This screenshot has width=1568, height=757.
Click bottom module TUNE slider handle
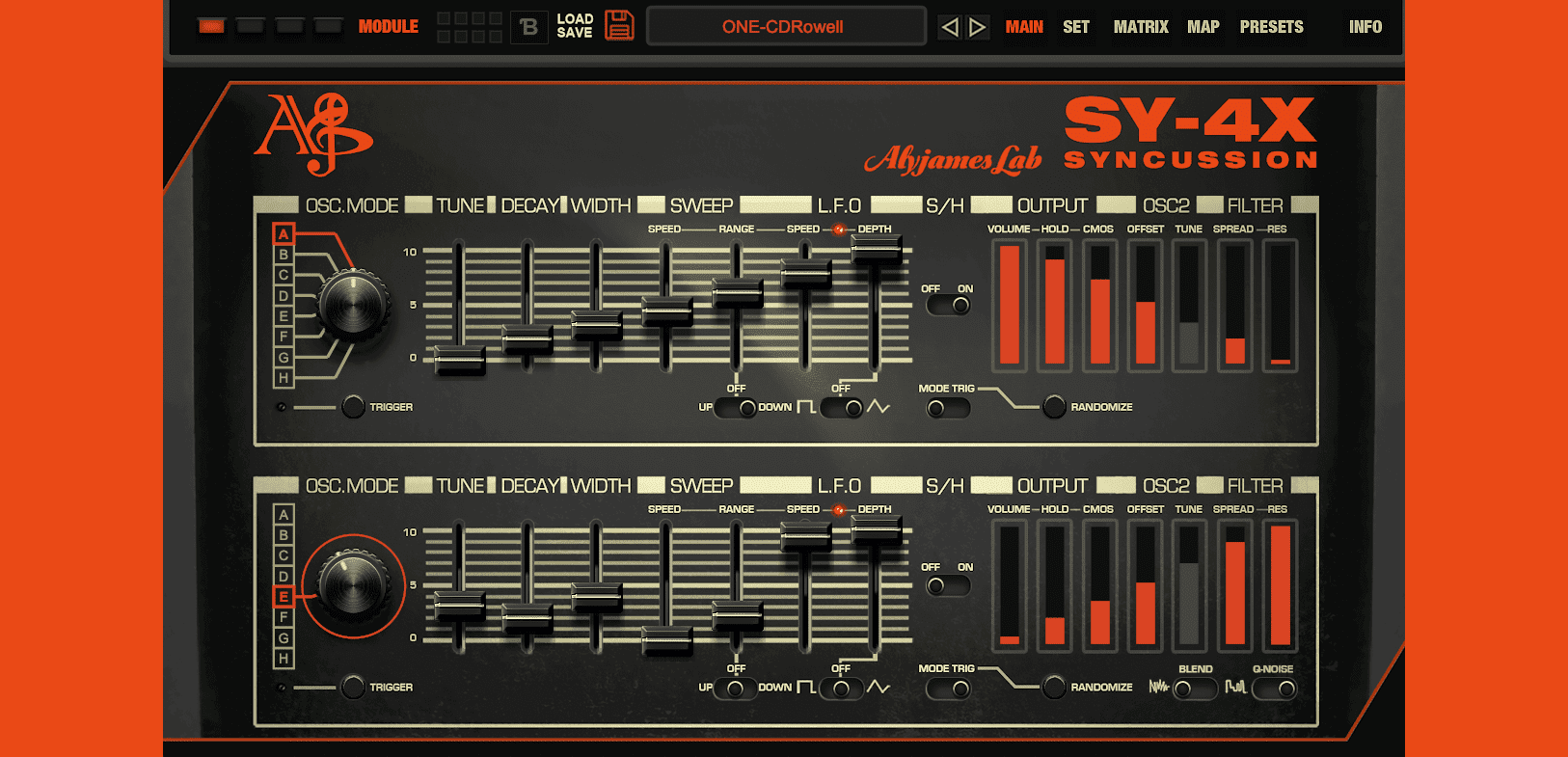[460, 606]
